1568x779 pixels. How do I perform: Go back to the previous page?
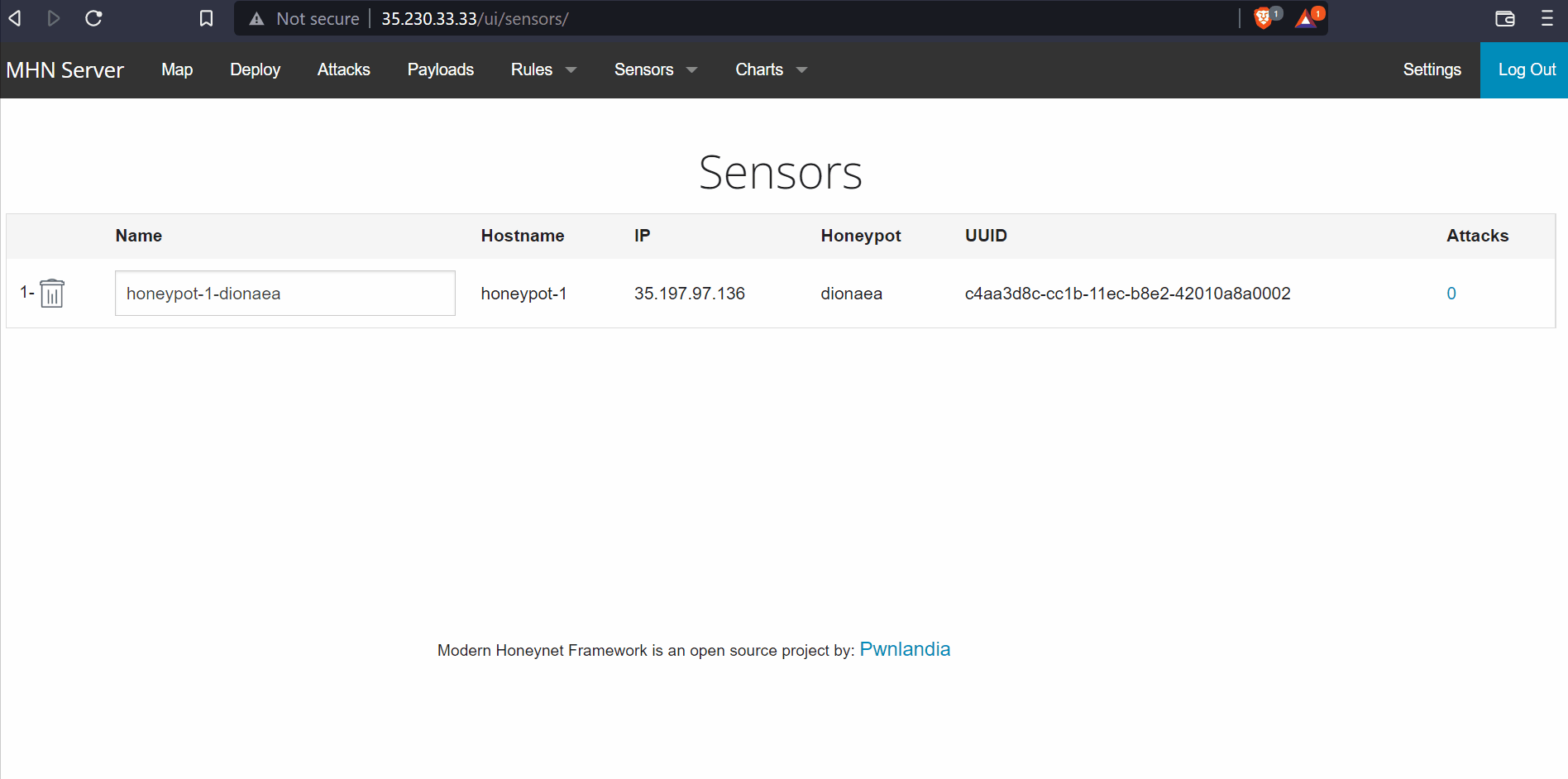[15, 18]
